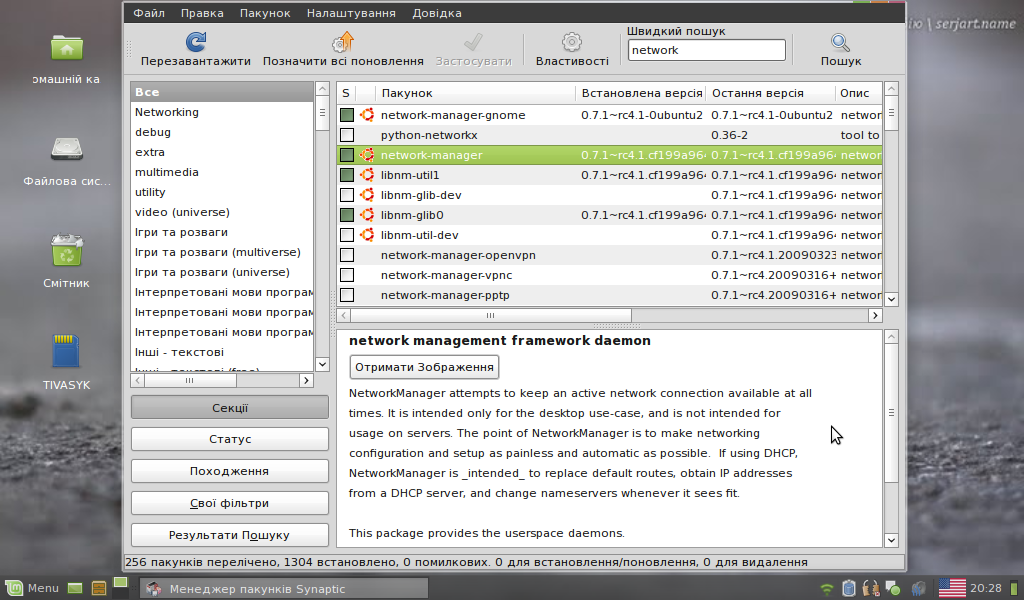The height and width of the screenshot is (600, 1024).
Task: Click the show desktop icon next to Menu
Action: point(75,588)
